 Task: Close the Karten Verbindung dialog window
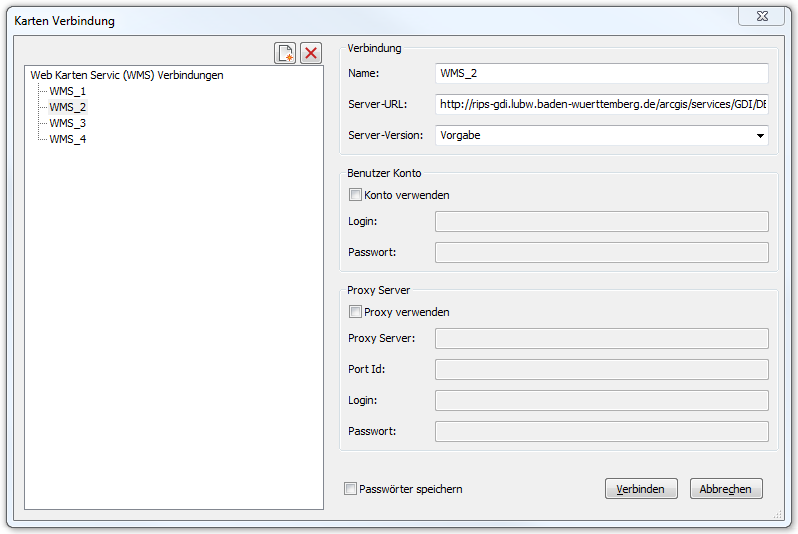[x=760, y=15]
